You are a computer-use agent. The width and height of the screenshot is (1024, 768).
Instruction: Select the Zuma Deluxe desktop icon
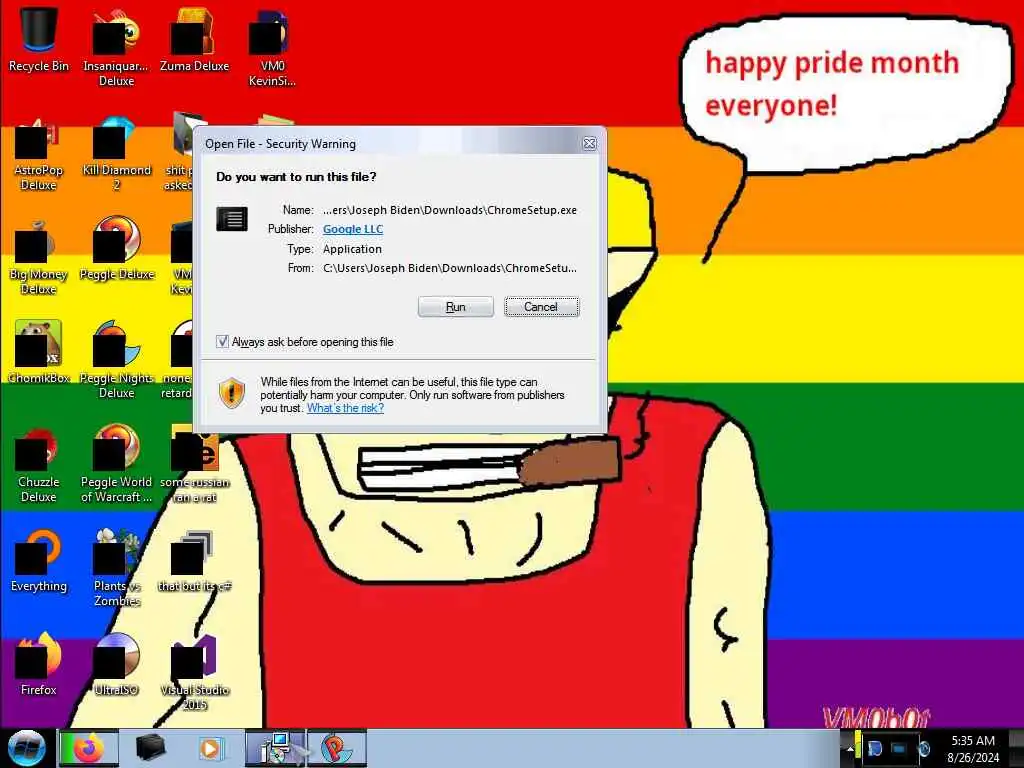pos(194,39)
